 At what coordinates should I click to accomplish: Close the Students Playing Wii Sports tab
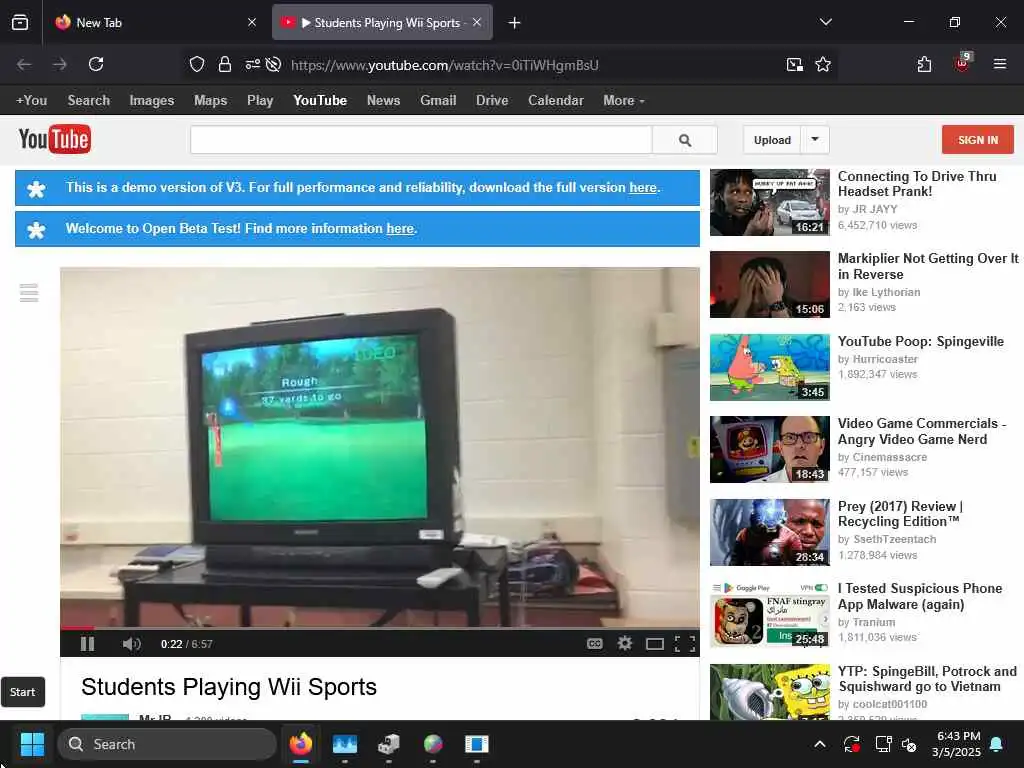click(477, 22)
